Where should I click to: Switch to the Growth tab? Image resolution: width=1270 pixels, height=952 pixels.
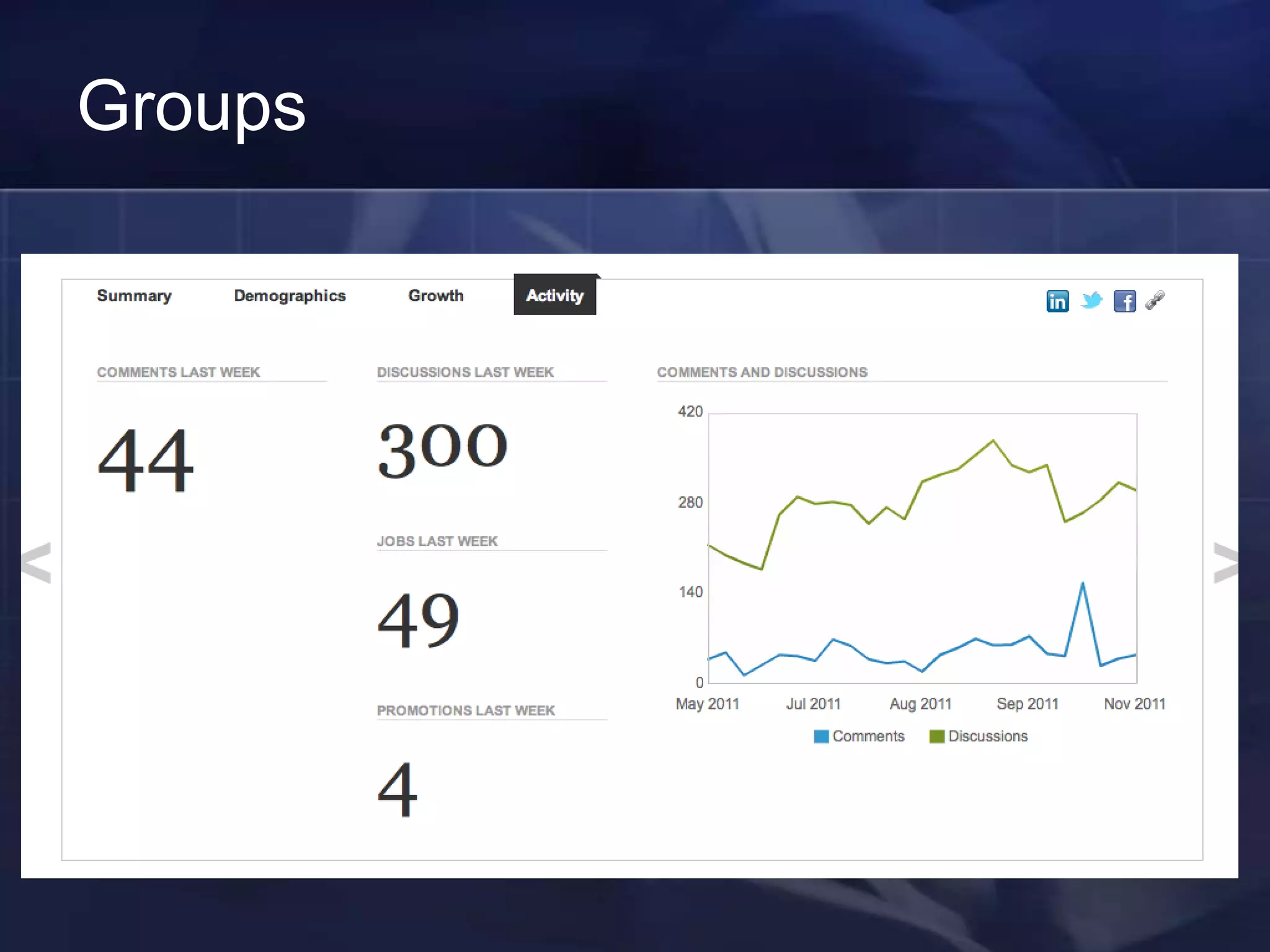coord(436,296)
